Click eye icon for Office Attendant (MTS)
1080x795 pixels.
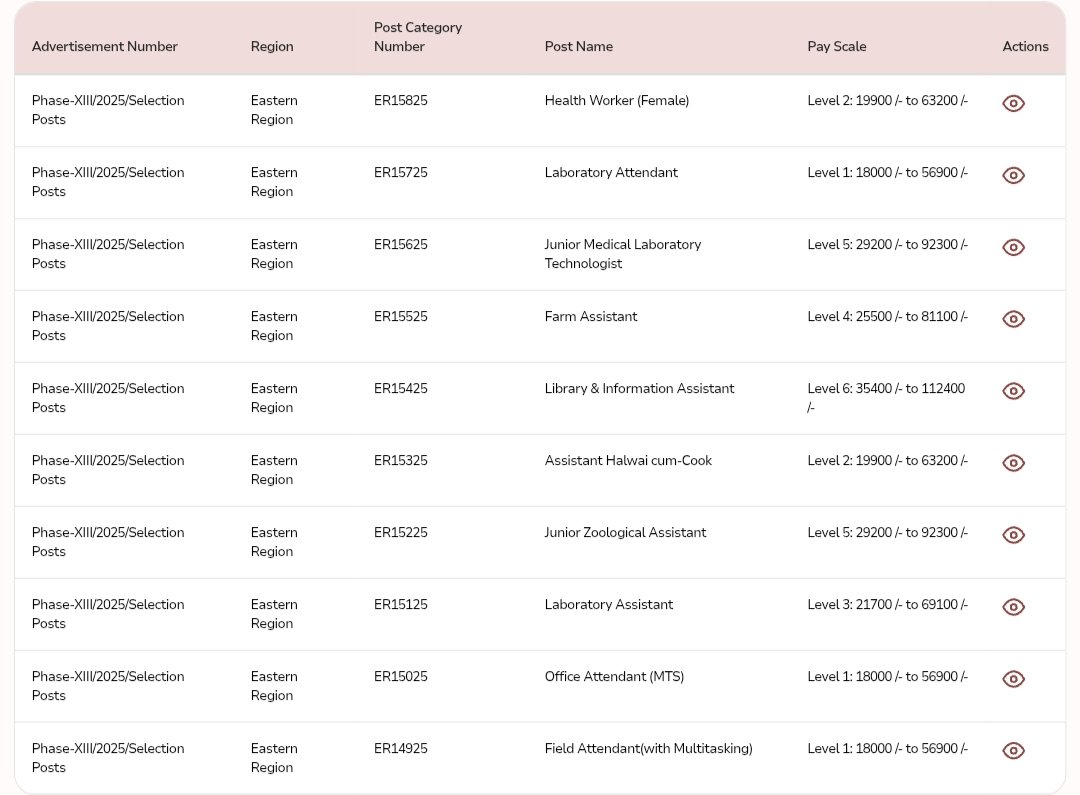[1013, 679]
